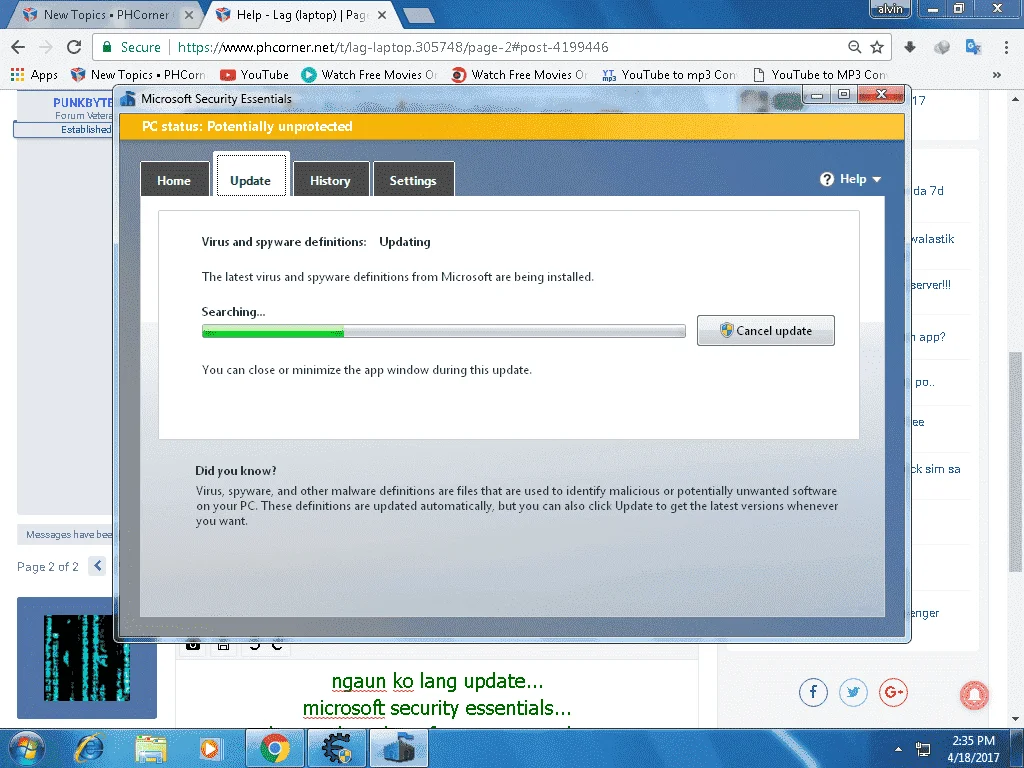The width and height of the screenshot is (1024, 768).
Task: Click the PUNKBYTE username link
Action: [83, 103]
